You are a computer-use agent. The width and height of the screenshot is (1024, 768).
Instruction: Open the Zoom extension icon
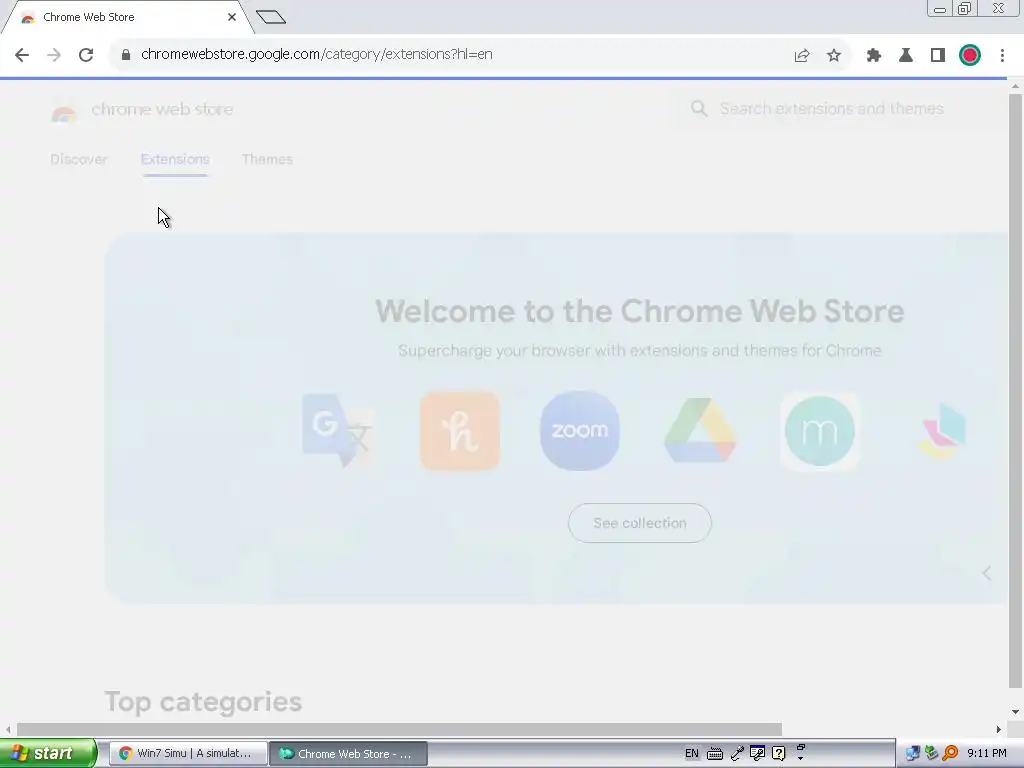tap(580, 431)
